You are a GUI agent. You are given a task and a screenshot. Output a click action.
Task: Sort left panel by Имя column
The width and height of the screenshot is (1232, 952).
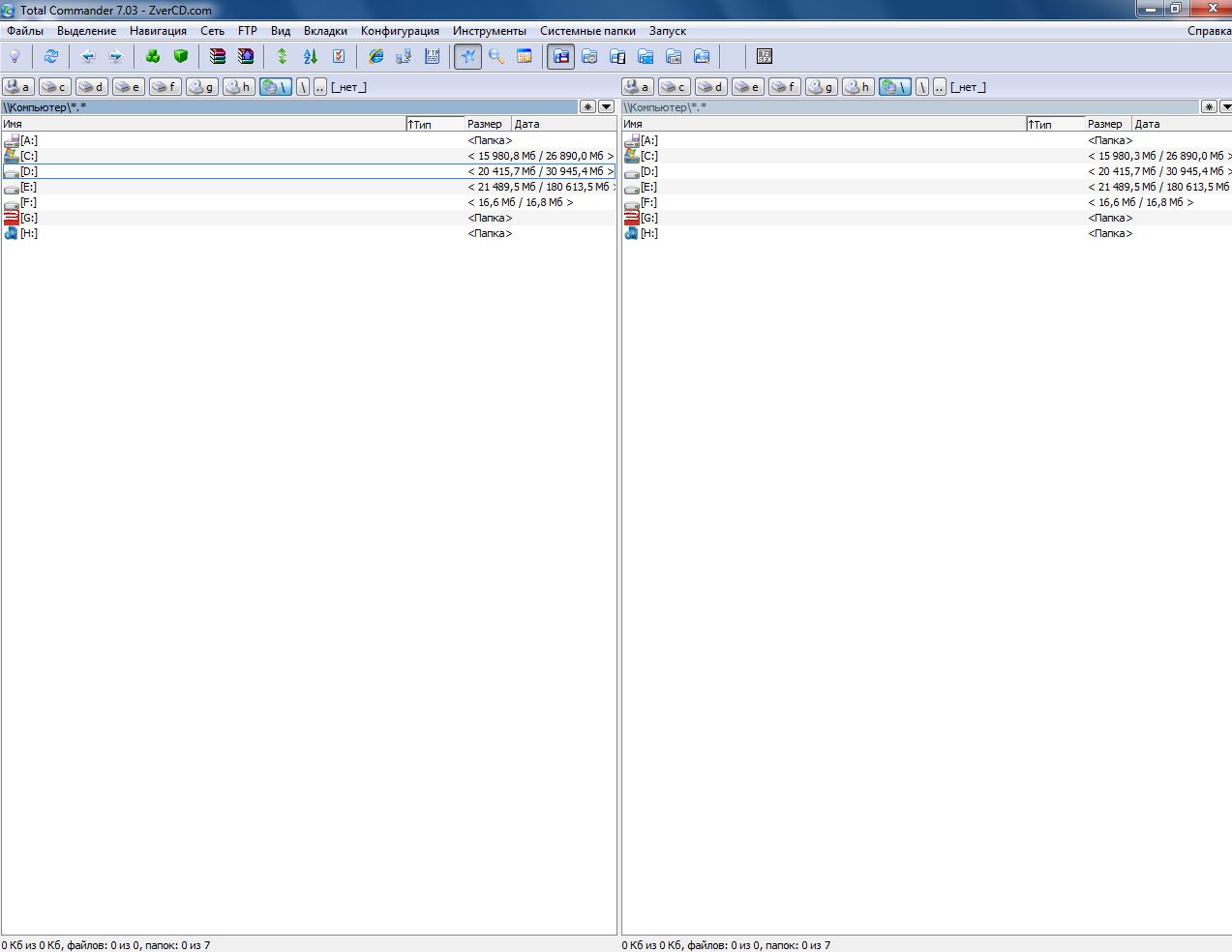pyautogui.click(x=203, y=124)
